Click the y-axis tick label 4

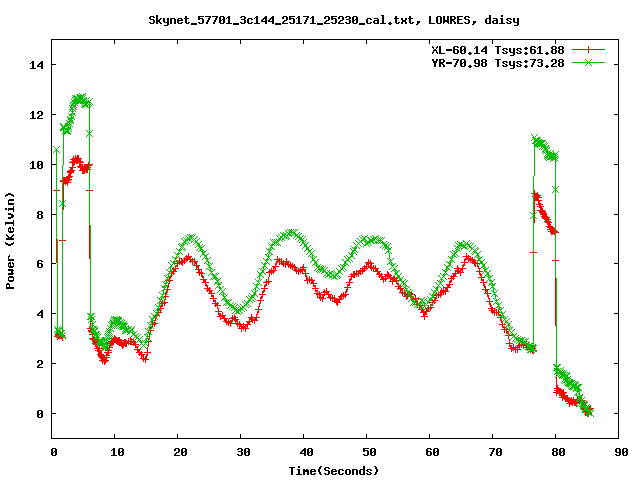(40, 314)
